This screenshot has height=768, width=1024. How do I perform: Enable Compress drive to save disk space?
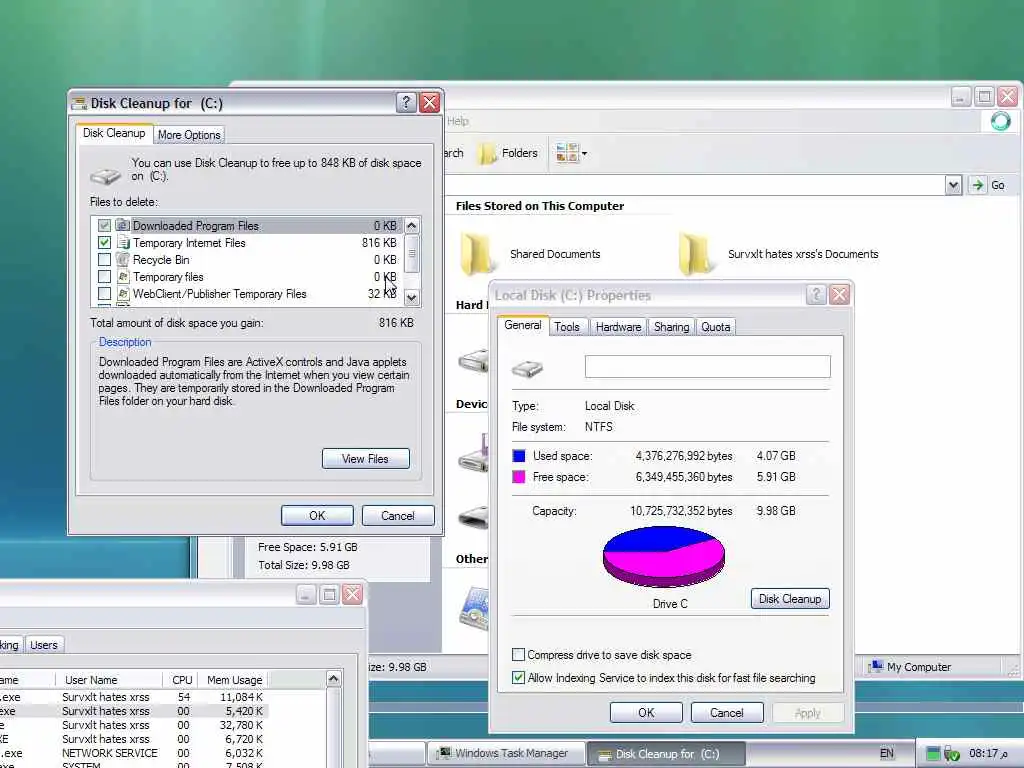point(519,654)
